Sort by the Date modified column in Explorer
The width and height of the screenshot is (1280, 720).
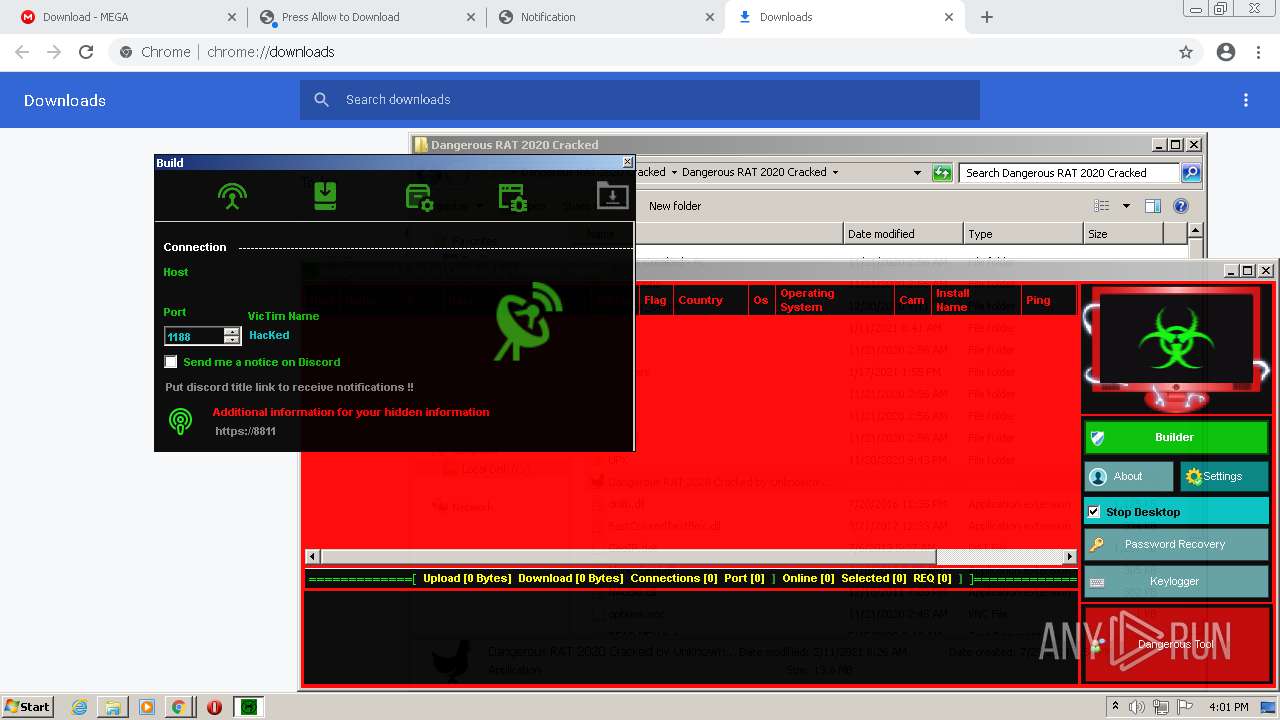click(903, 234)
